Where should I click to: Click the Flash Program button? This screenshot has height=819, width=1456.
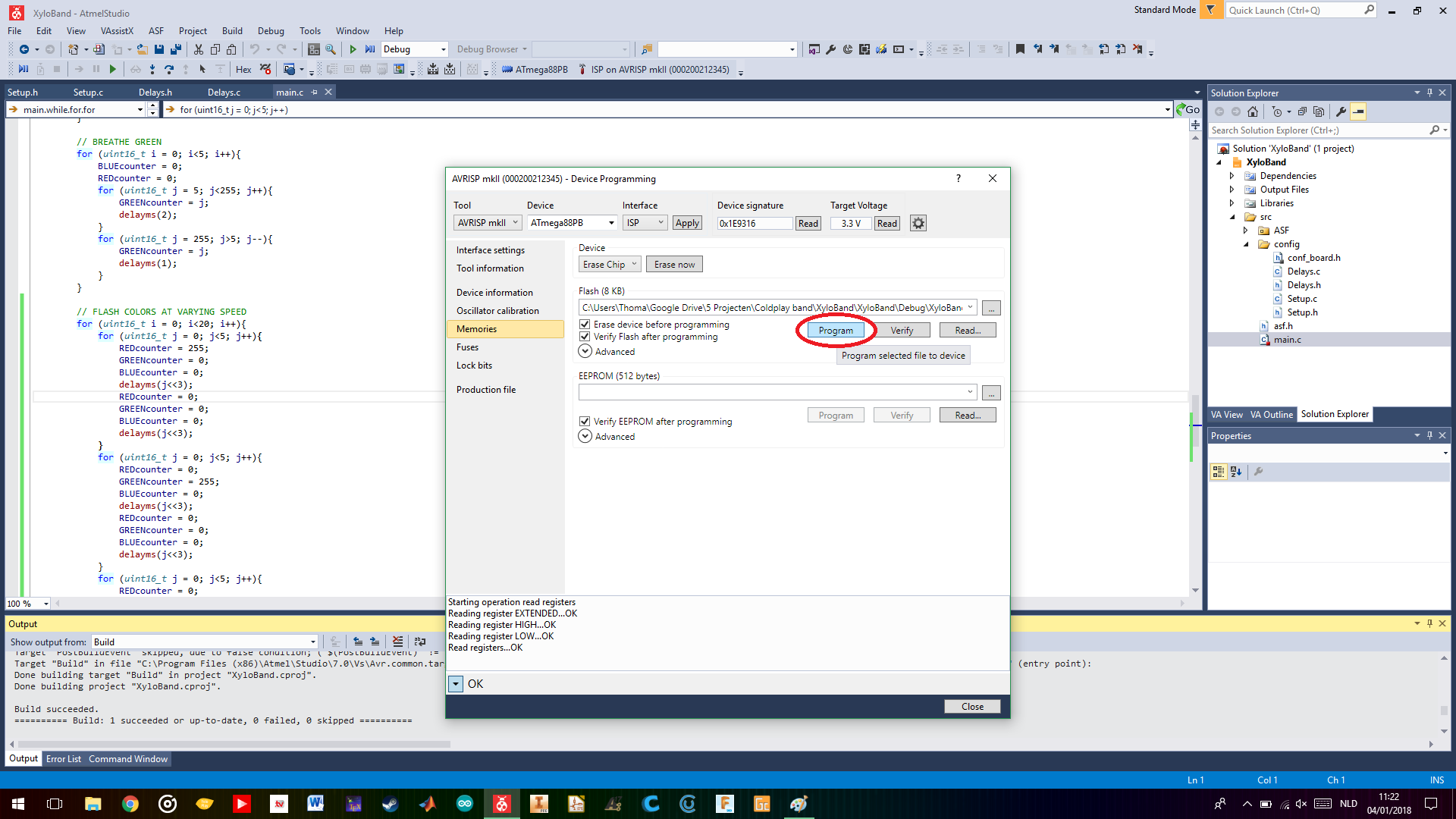tap(836, 331)
